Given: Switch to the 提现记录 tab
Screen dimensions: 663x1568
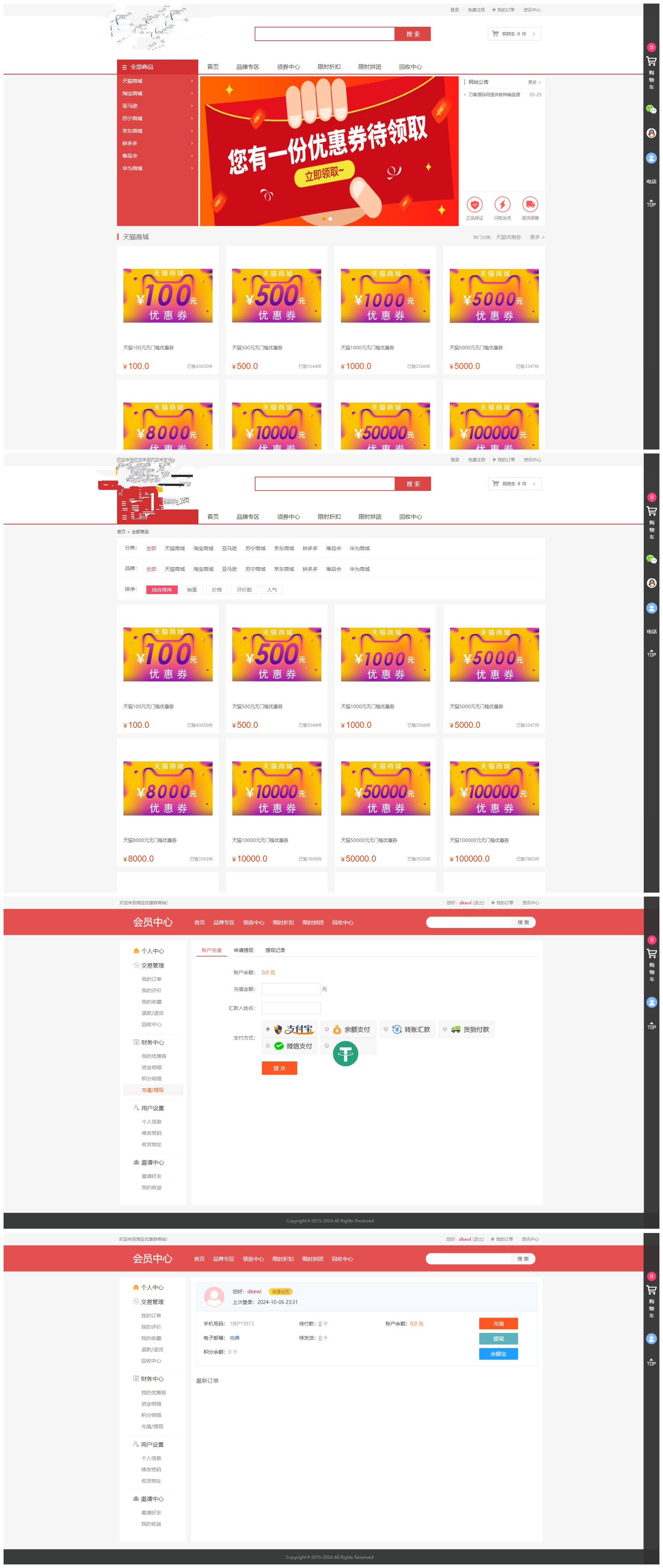Looking at the screenshot, I should coord(274,950).
